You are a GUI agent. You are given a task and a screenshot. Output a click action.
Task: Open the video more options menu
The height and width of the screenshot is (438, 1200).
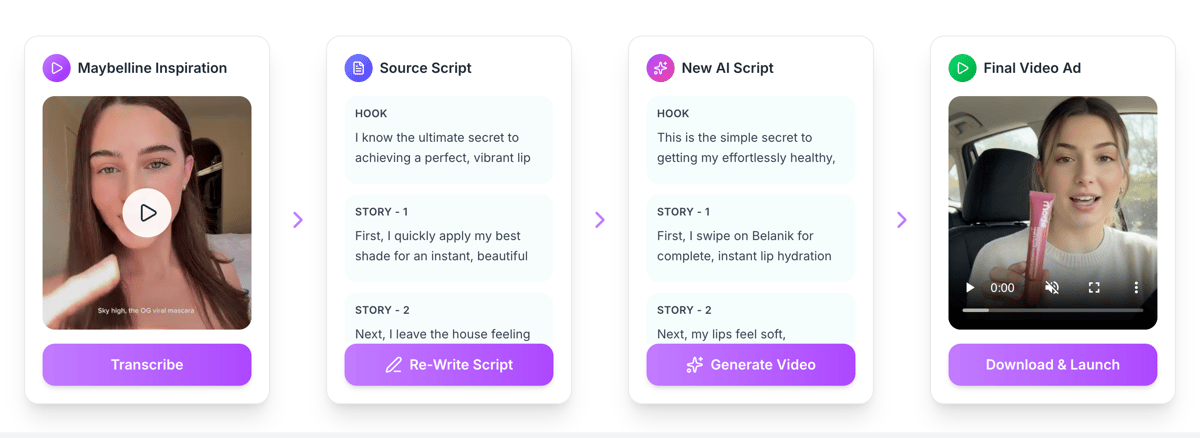(x=1136, y=288)
